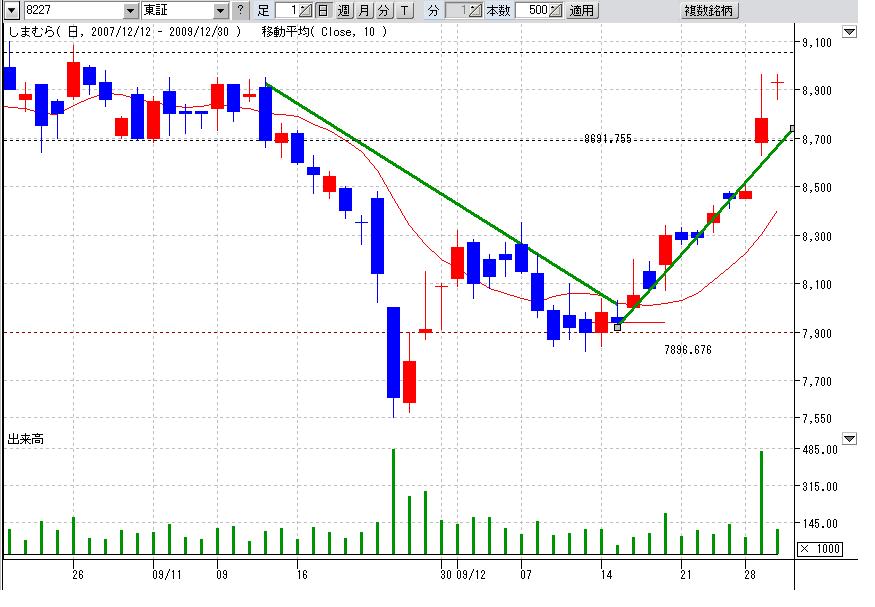Switch chart to weekly (週) candles
This screenshot has height=607, width=875.
343,11
